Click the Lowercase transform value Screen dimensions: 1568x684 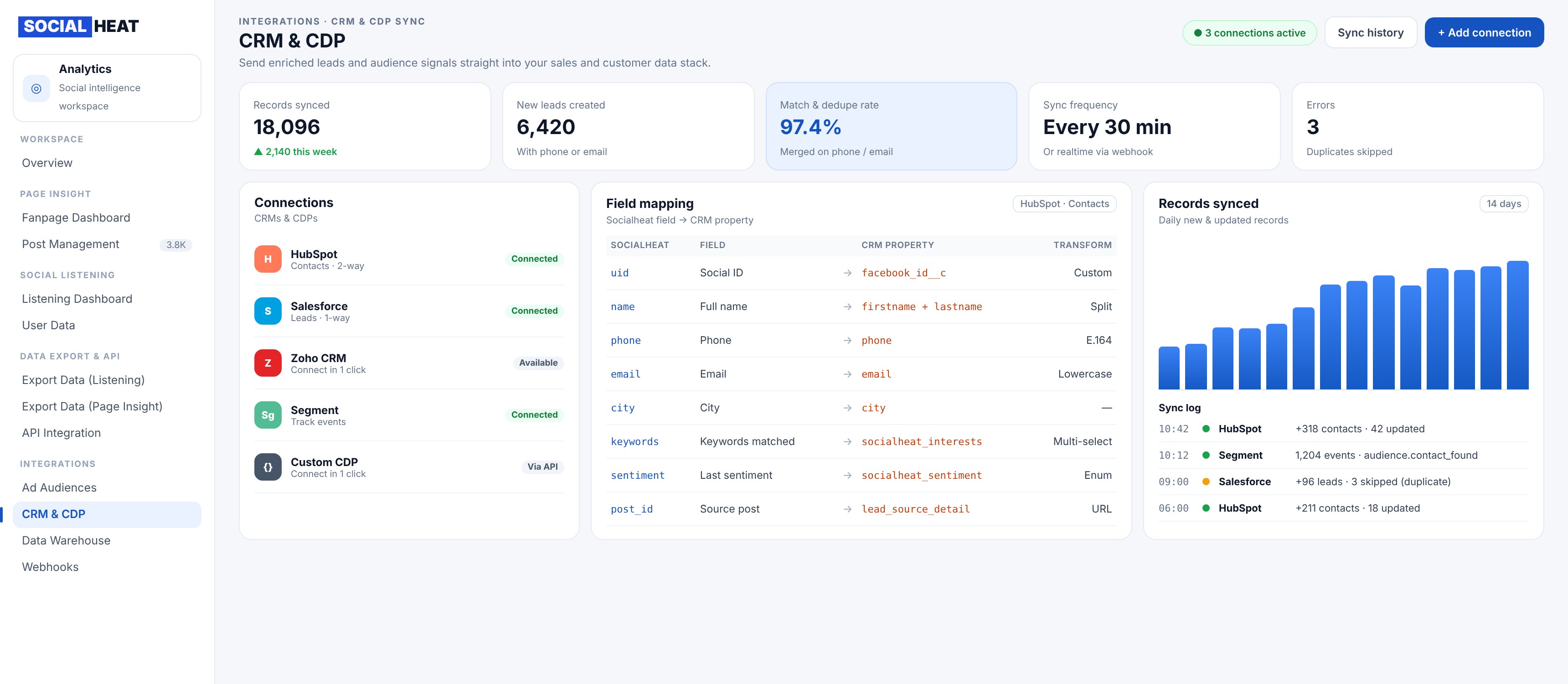point(1085,374)
